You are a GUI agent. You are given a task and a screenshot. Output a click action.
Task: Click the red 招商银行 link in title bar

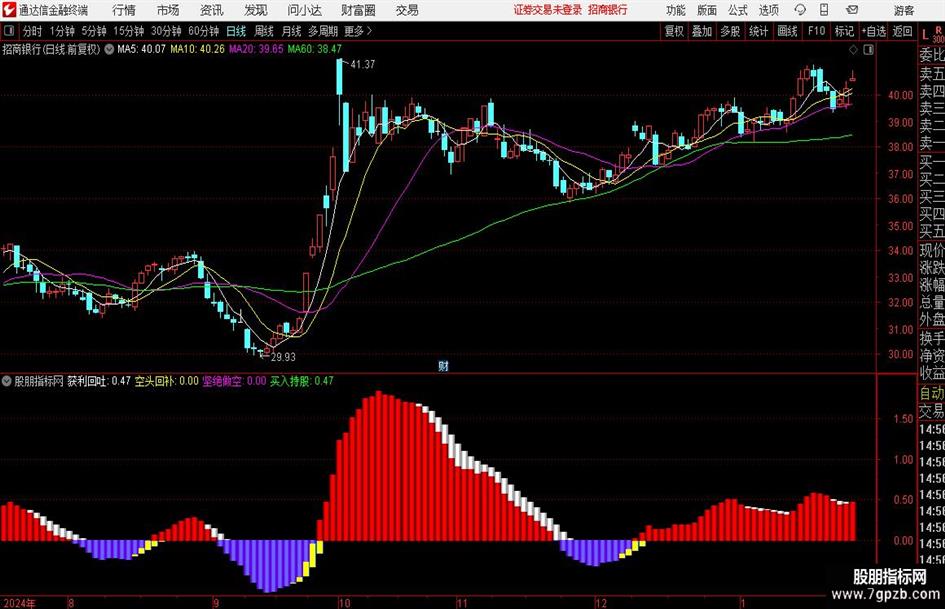(608, 10)
